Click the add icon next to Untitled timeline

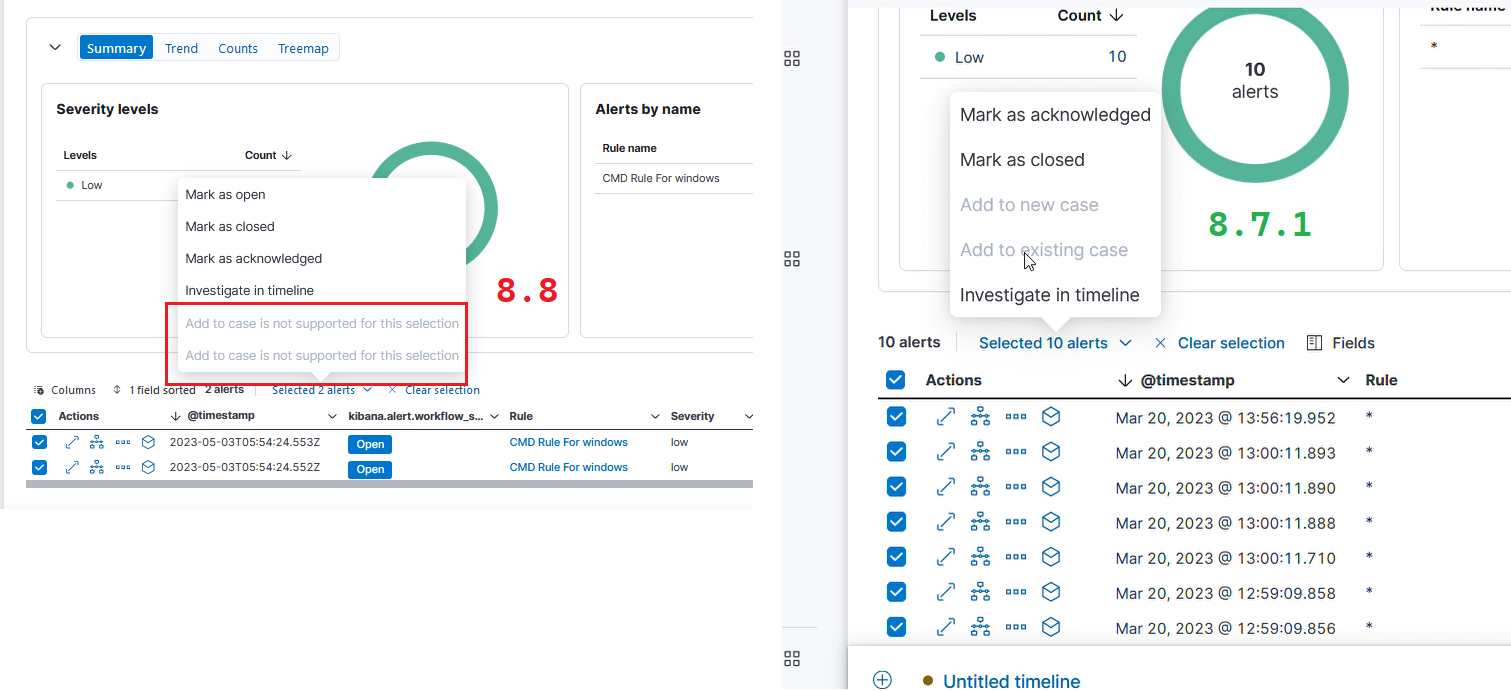pyautogui.click(x=882, y=679)
